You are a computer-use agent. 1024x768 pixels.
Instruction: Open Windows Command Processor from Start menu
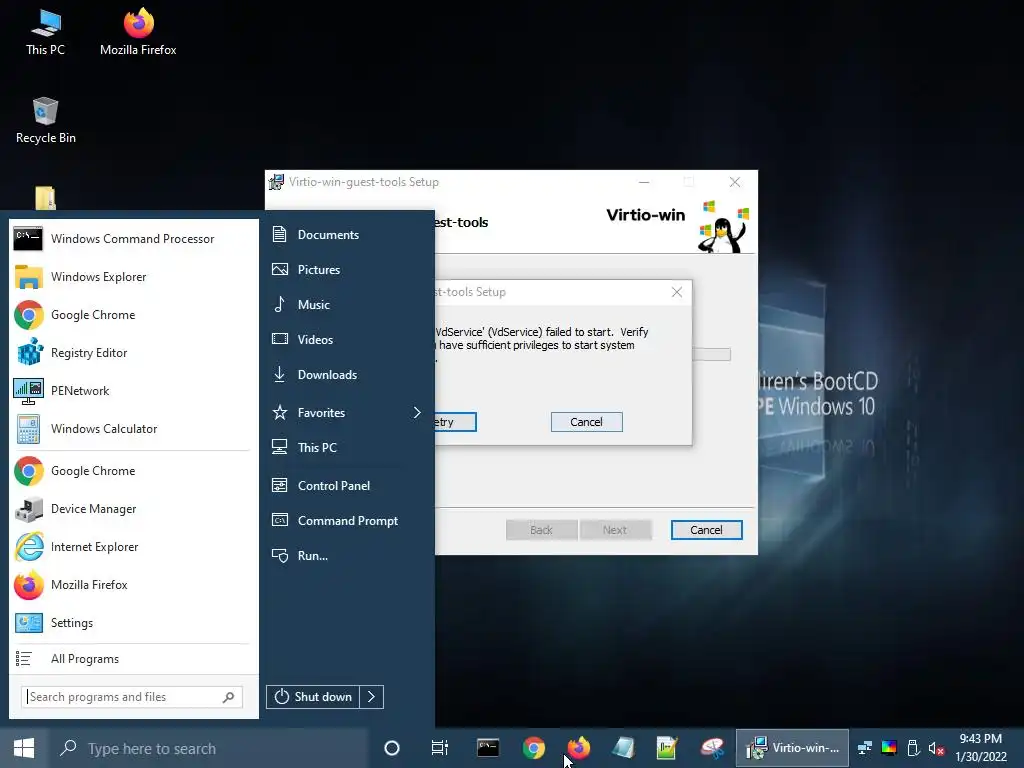(133, 239)
